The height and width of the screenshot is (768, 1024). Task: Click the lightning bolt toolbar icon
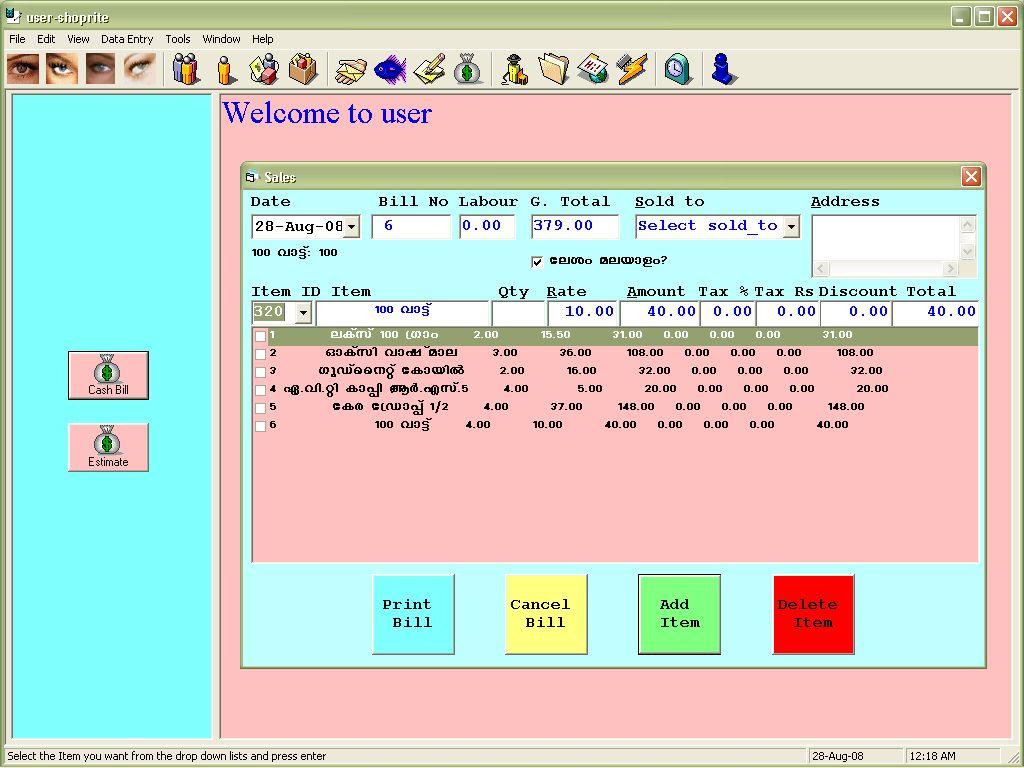[631, 69]
